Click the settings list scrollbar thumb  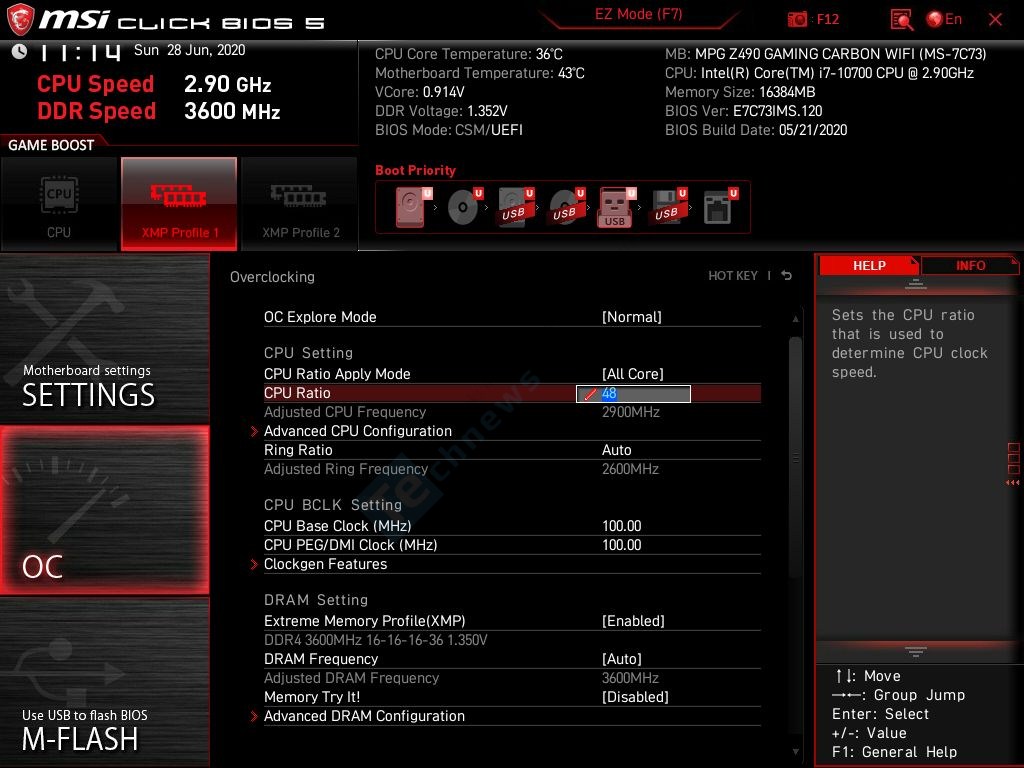[x=795, y=457]
